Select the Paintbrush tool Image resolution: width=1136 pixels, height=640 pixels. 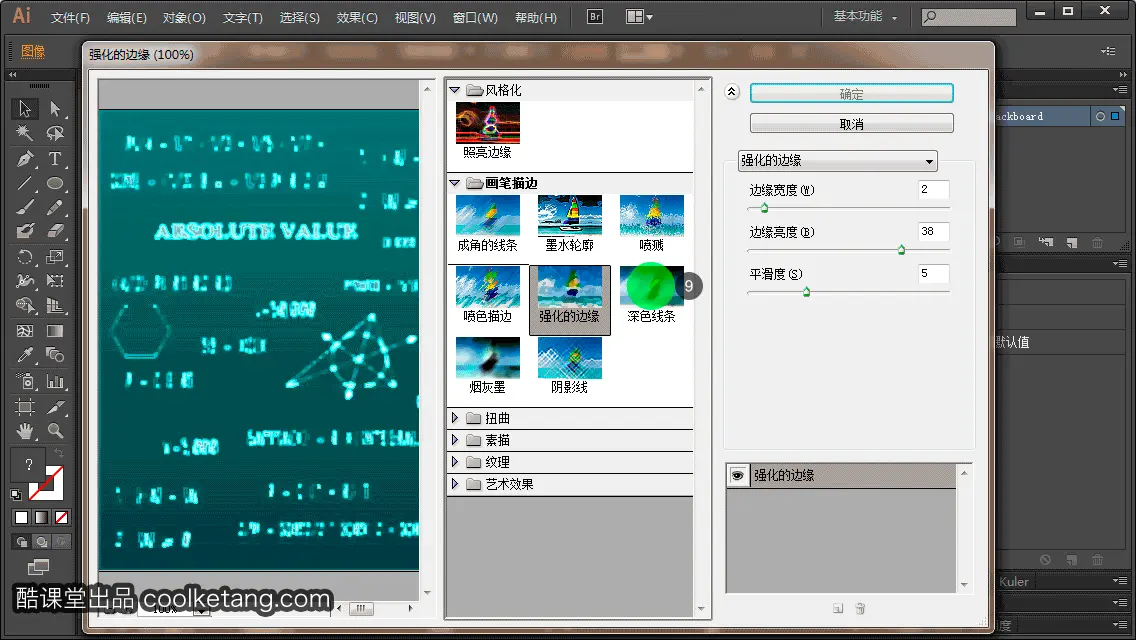pos(25,207)
